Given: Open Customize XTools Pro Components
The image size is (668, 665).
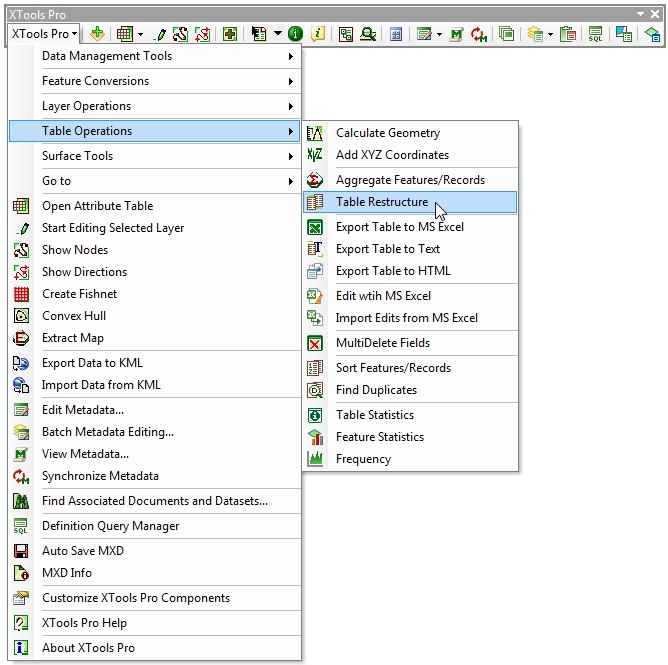Looking at the screenshot, I should (x=155, y=598).
